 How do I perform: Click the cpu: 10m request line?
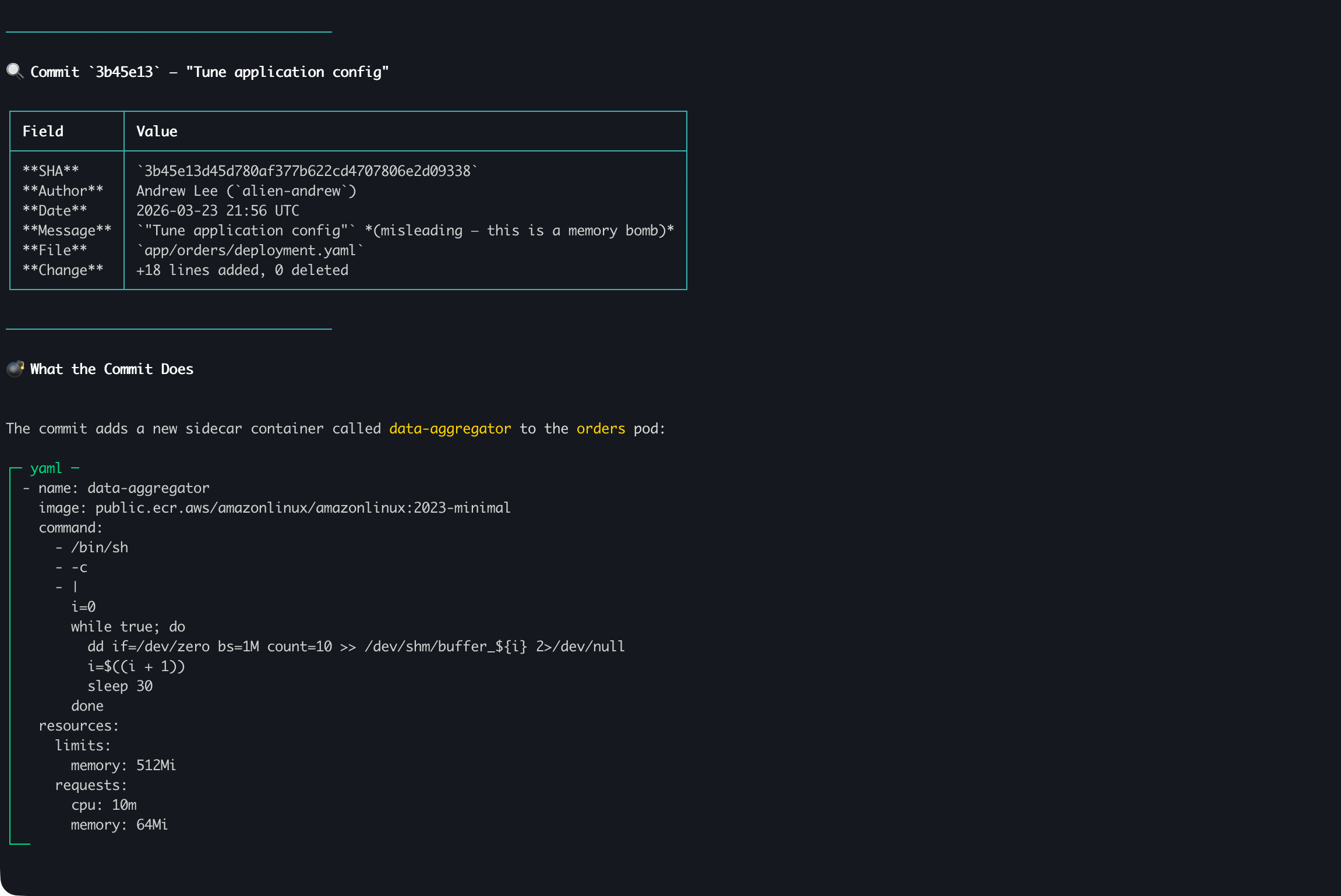[104, 805]
